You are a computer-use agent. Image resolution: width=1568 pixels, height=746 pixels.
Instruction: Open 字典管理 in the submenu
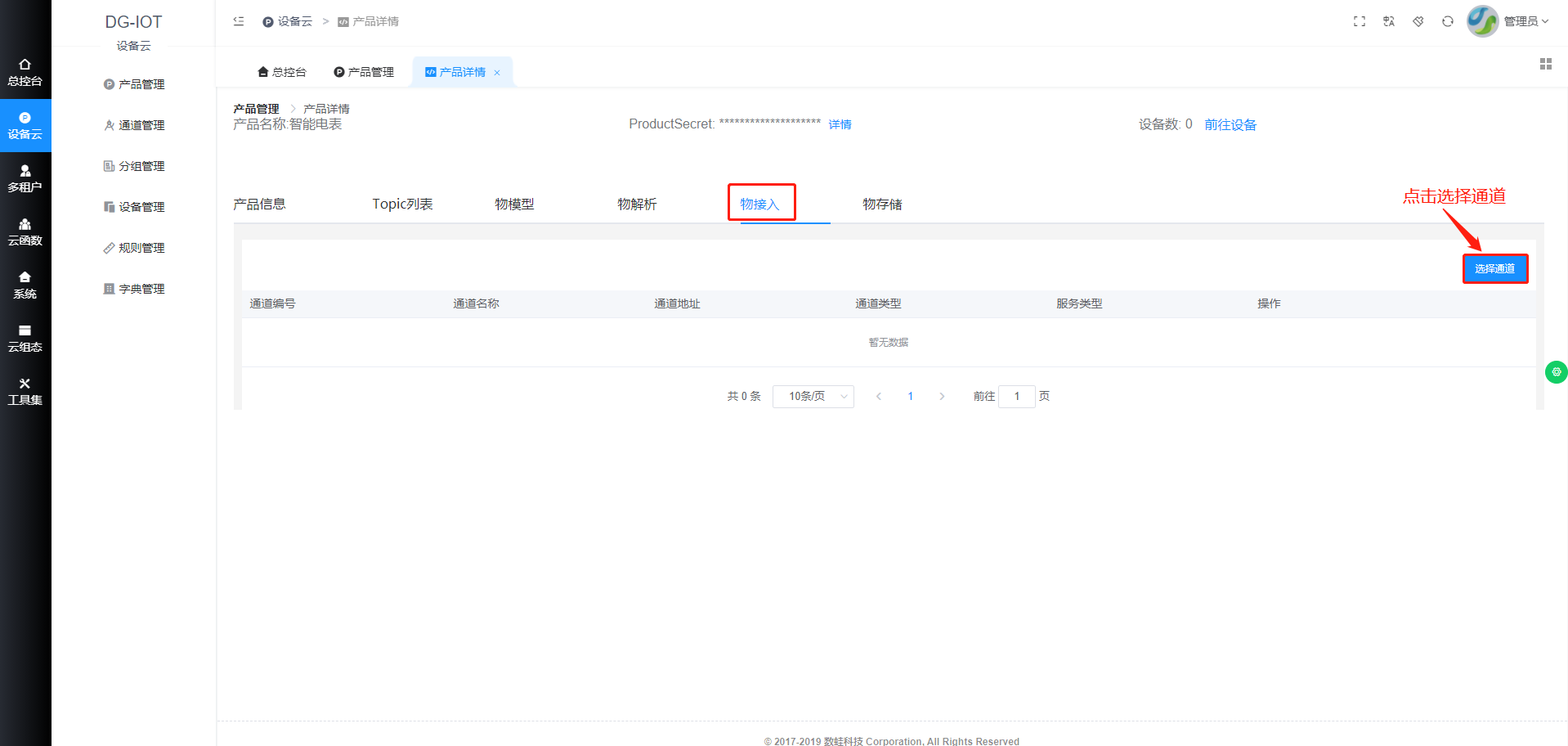coord(134,289)
